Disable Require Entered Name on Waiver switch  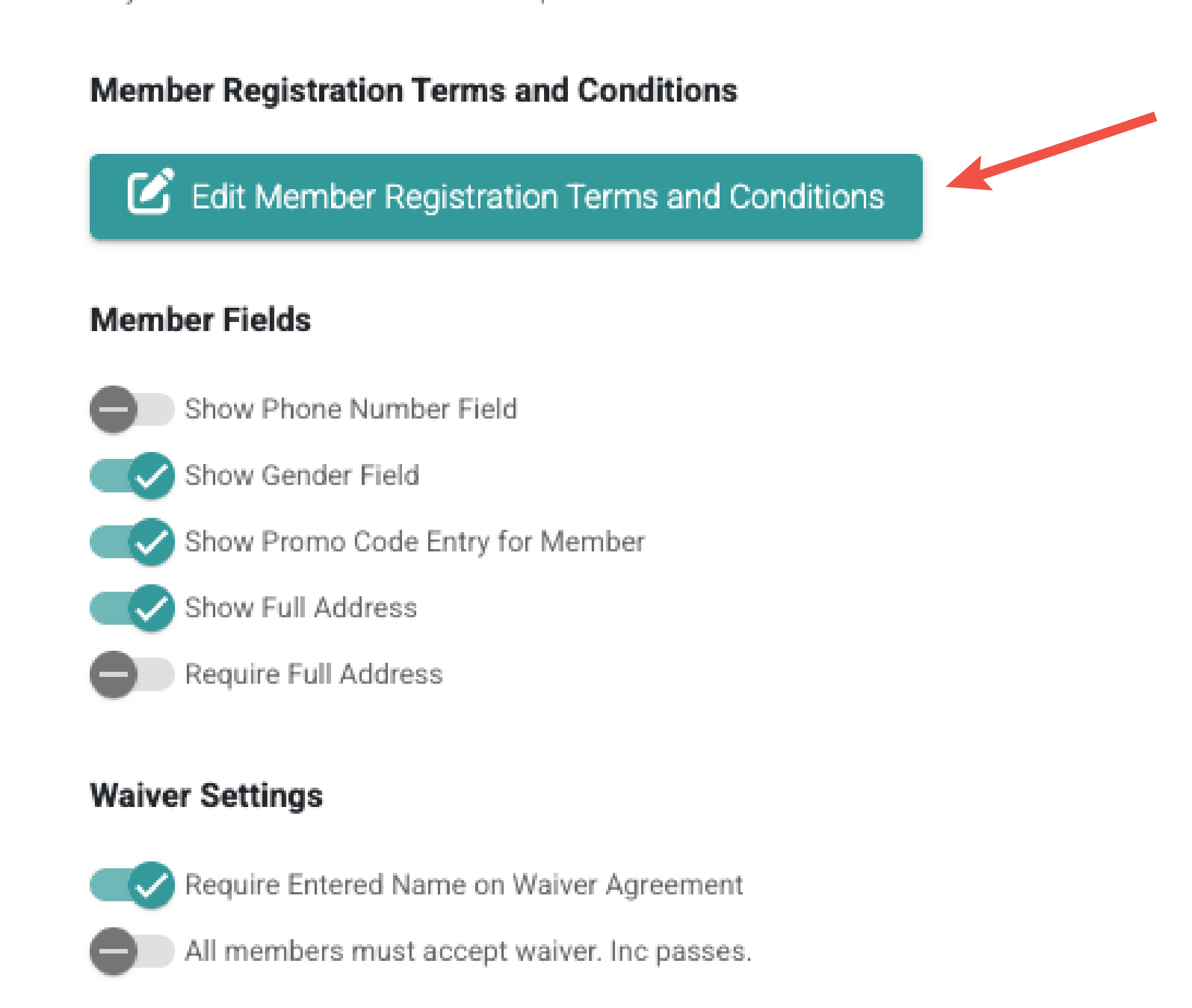click(x=132, y=885)
